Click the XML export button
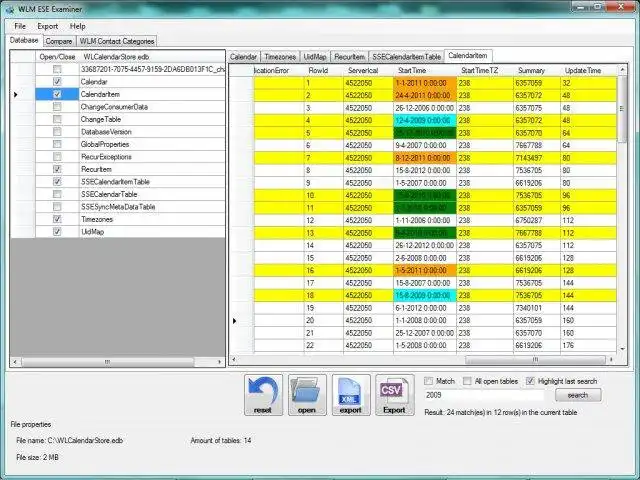The height and width of the screenshot is (480, 640). click(x=351, y=395)
